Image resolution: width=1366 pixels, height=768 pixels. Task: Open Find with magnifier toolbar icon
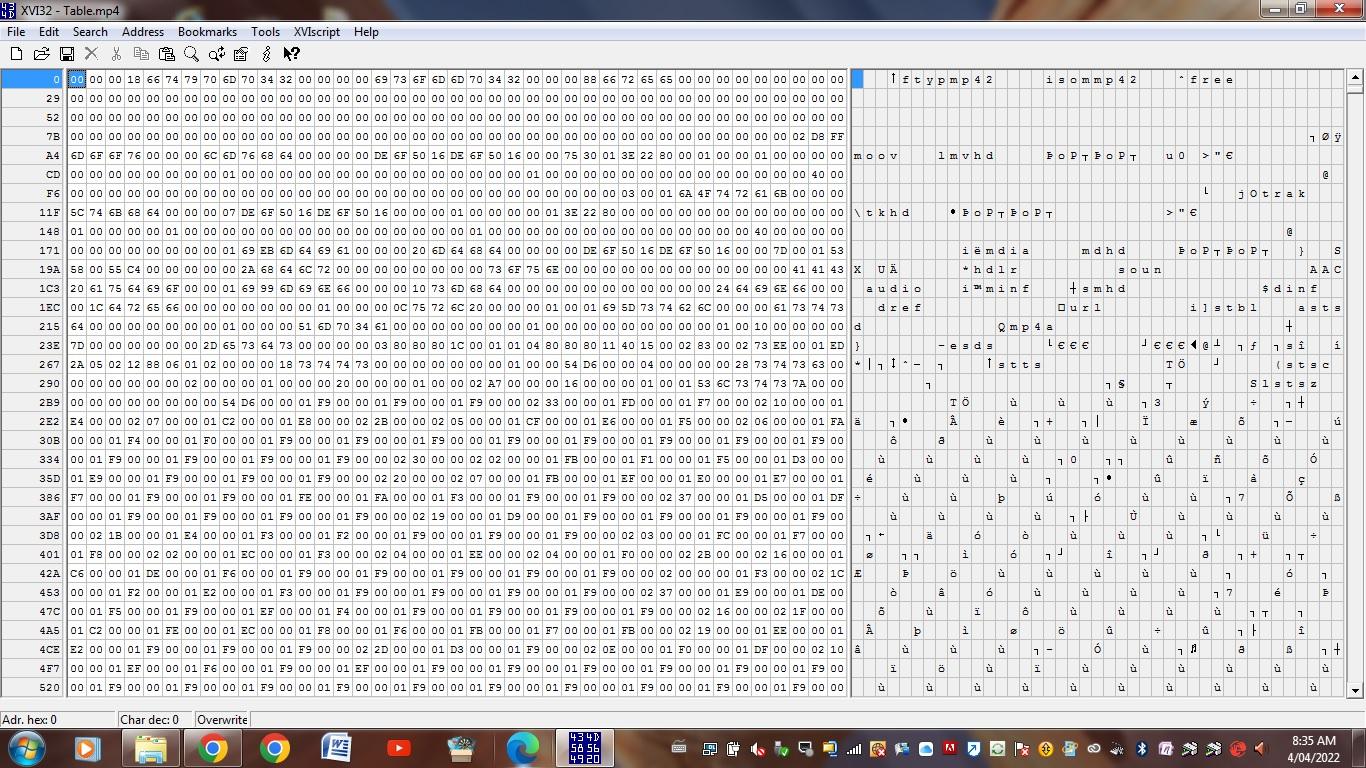(x=191, y=54)
